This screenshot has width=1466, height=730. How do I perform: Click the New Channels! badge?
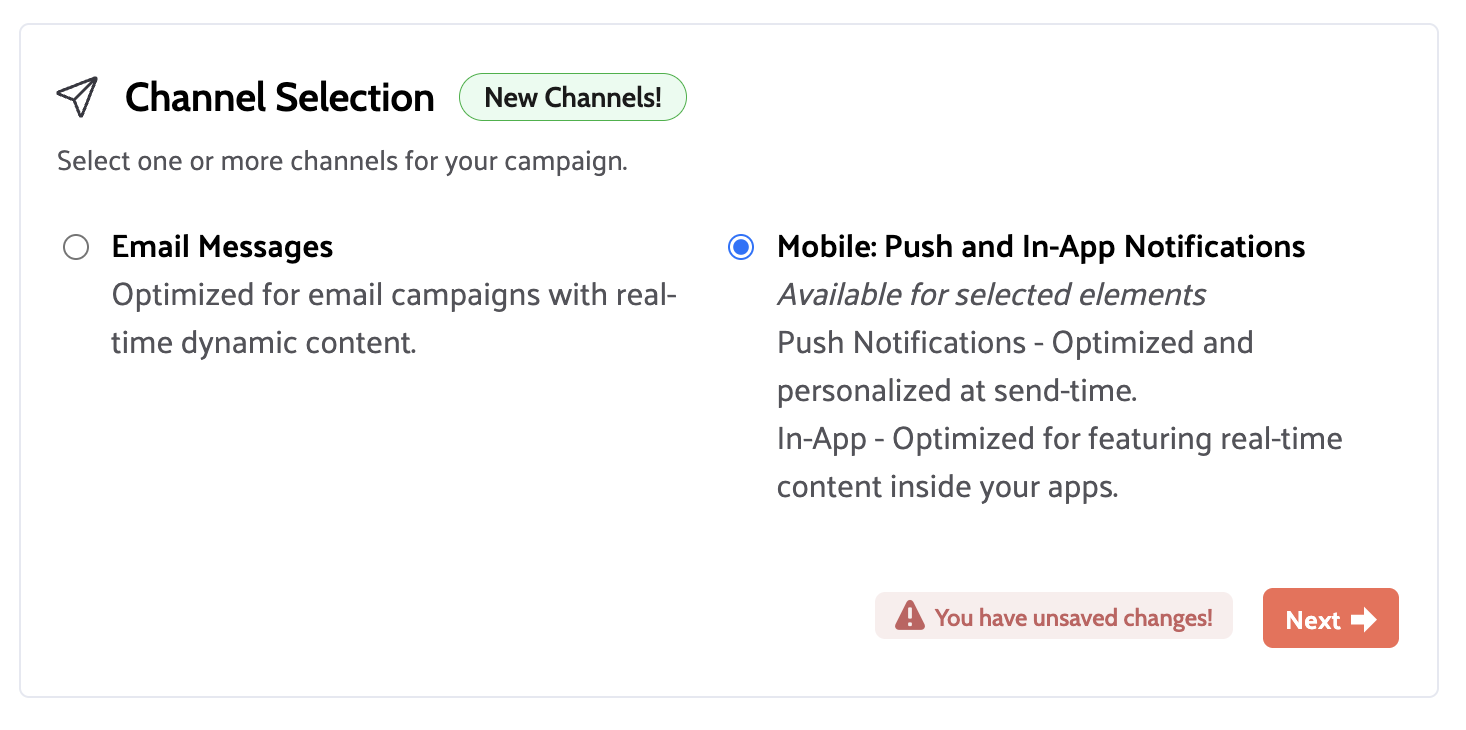point(572,97)
